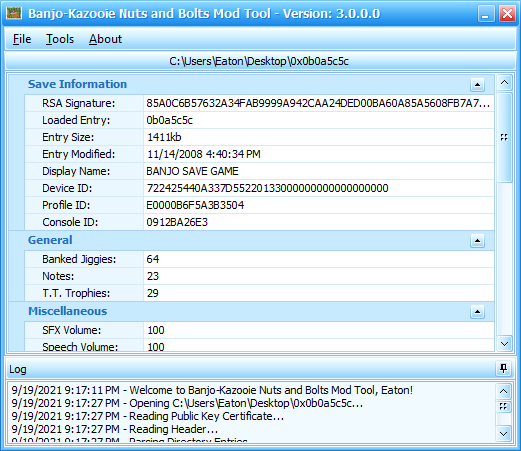Select the T.T. Trophies value 29
This screenshot has height=451, width=521.
[319, 293]
